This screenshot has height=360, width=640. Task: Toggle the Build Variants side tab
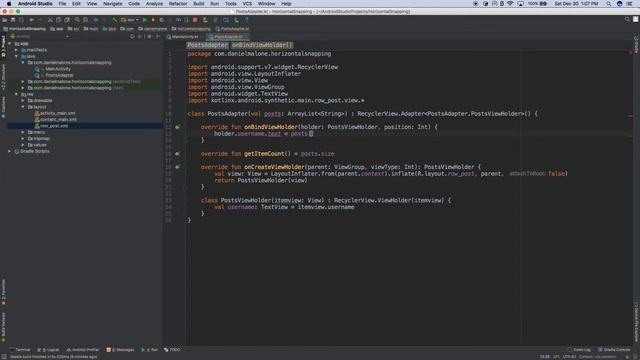coord(3,327)
